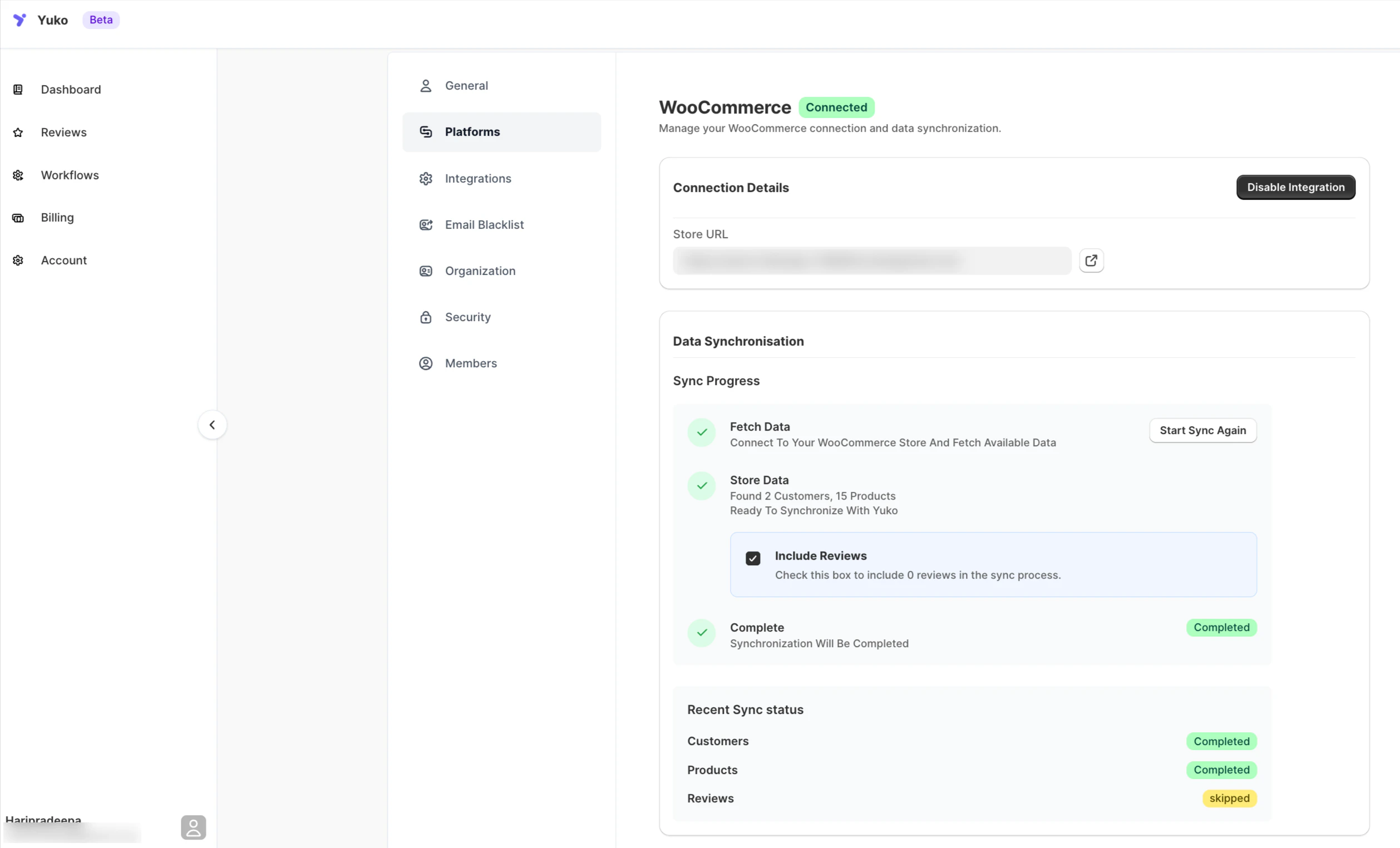This screenshot has height=848, width=1400.
Task: Click the user avatar icon at bottom
Action: click(193, 827)
